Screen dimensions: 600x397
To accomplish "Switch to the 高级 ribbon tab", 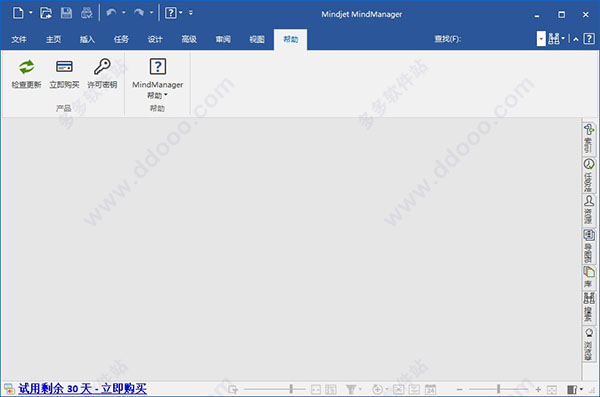I will click(189, 39).
